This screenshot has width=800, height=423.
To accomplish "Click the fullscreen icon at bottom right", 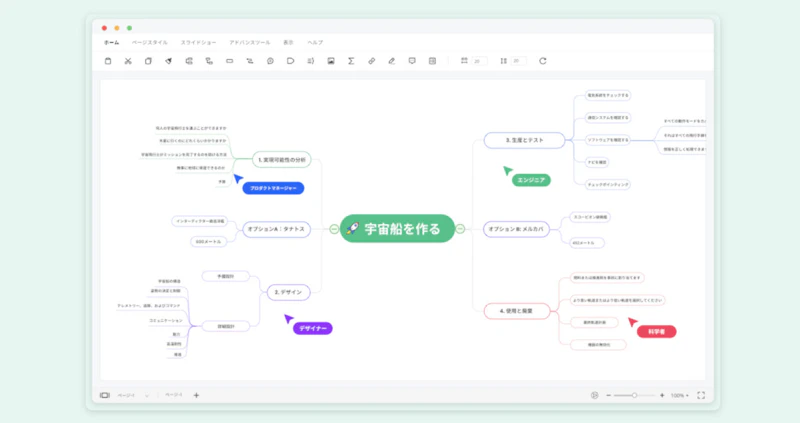I will click(701, 395).
